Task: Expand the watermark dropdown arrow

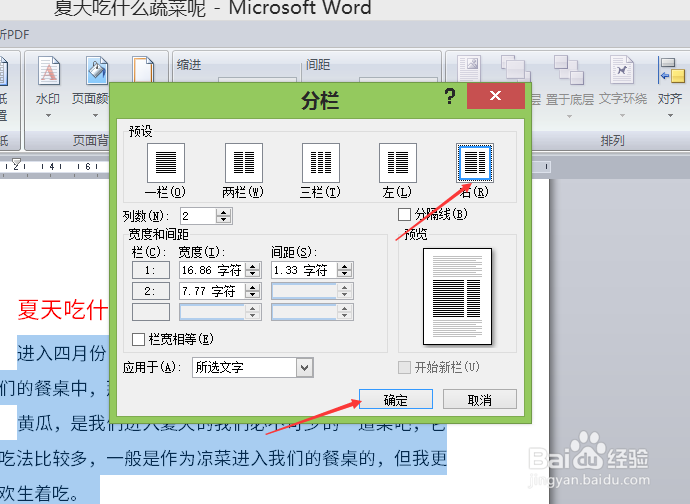Action: 48,116
